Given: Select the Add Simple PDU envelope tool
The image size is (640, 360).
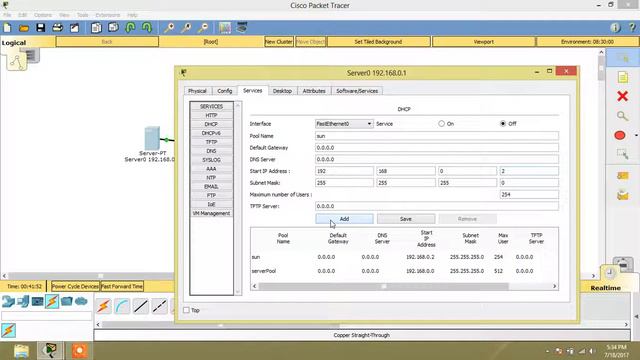Looking at the screenshot, I should [x=623, y=176].
